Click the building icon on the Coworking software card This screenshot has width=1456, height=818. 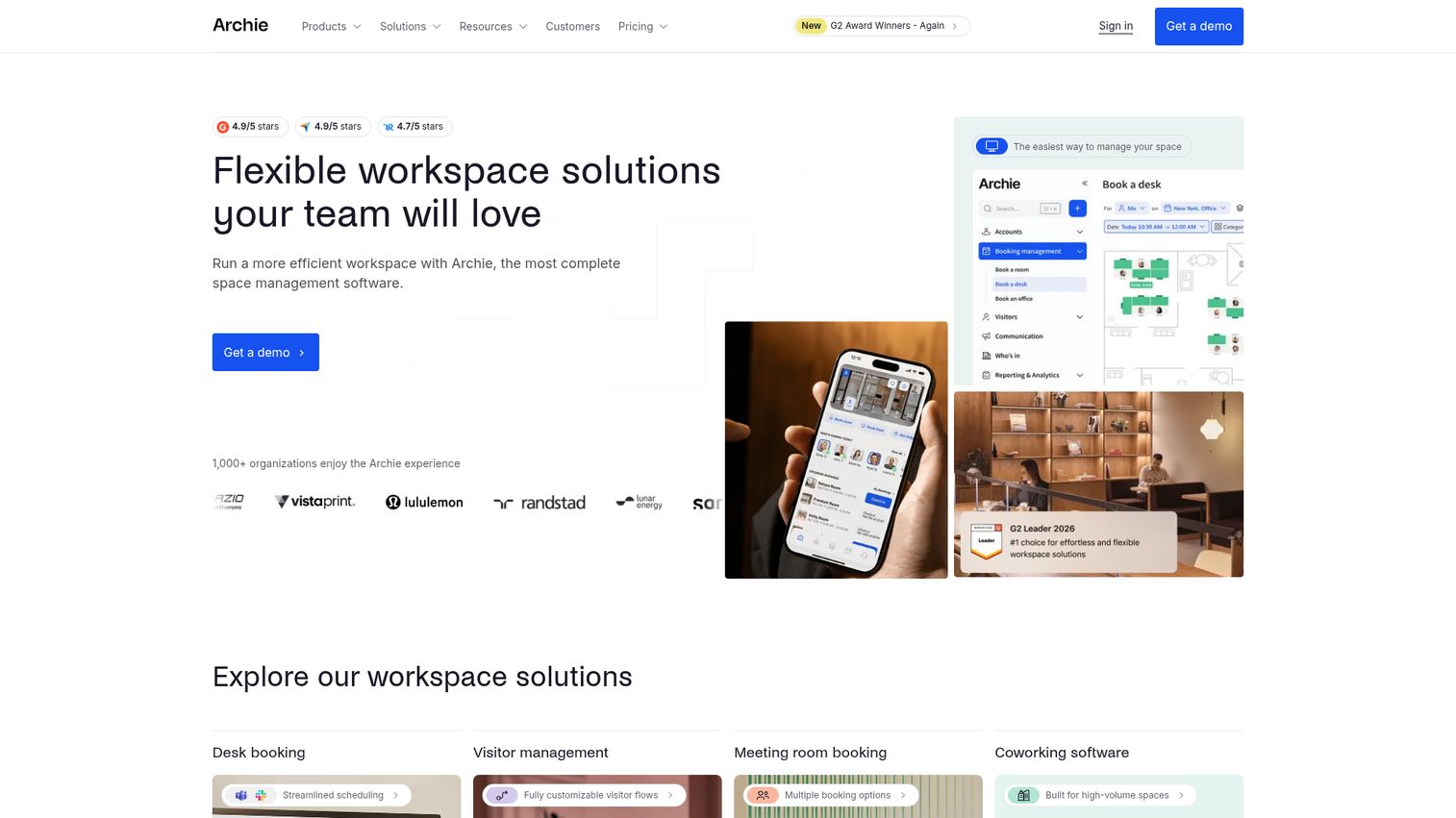point(1023,795)
